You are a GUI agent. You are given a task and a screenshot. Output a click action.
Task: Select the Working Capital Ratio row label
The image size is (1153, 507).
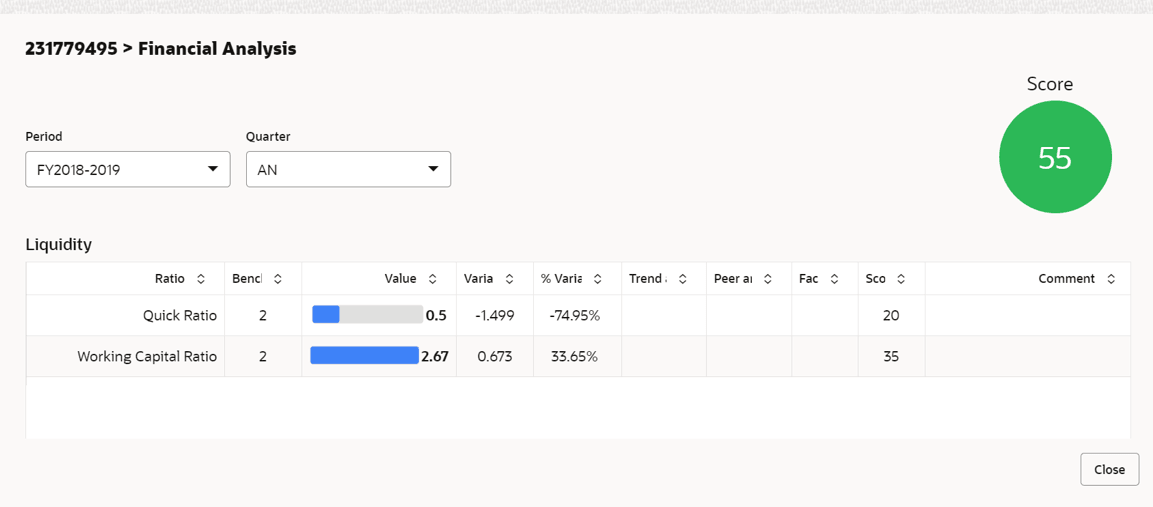147,357
